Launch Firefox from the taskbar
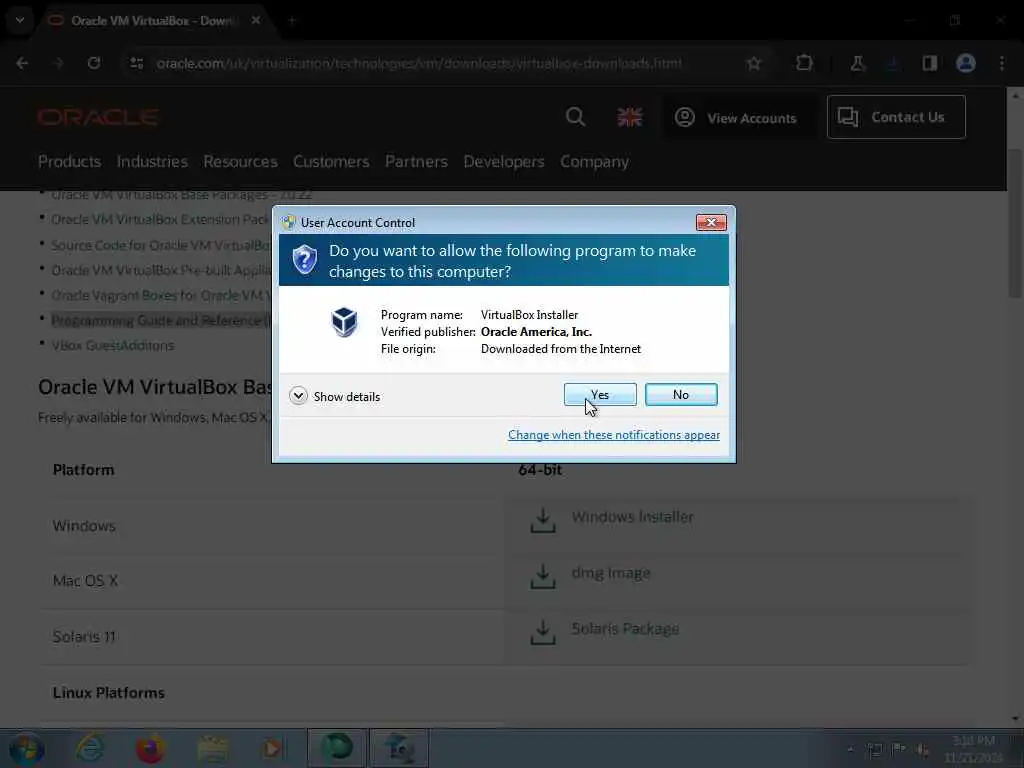This screenshot has width=1024, height=768. click(x=150, y=748)
